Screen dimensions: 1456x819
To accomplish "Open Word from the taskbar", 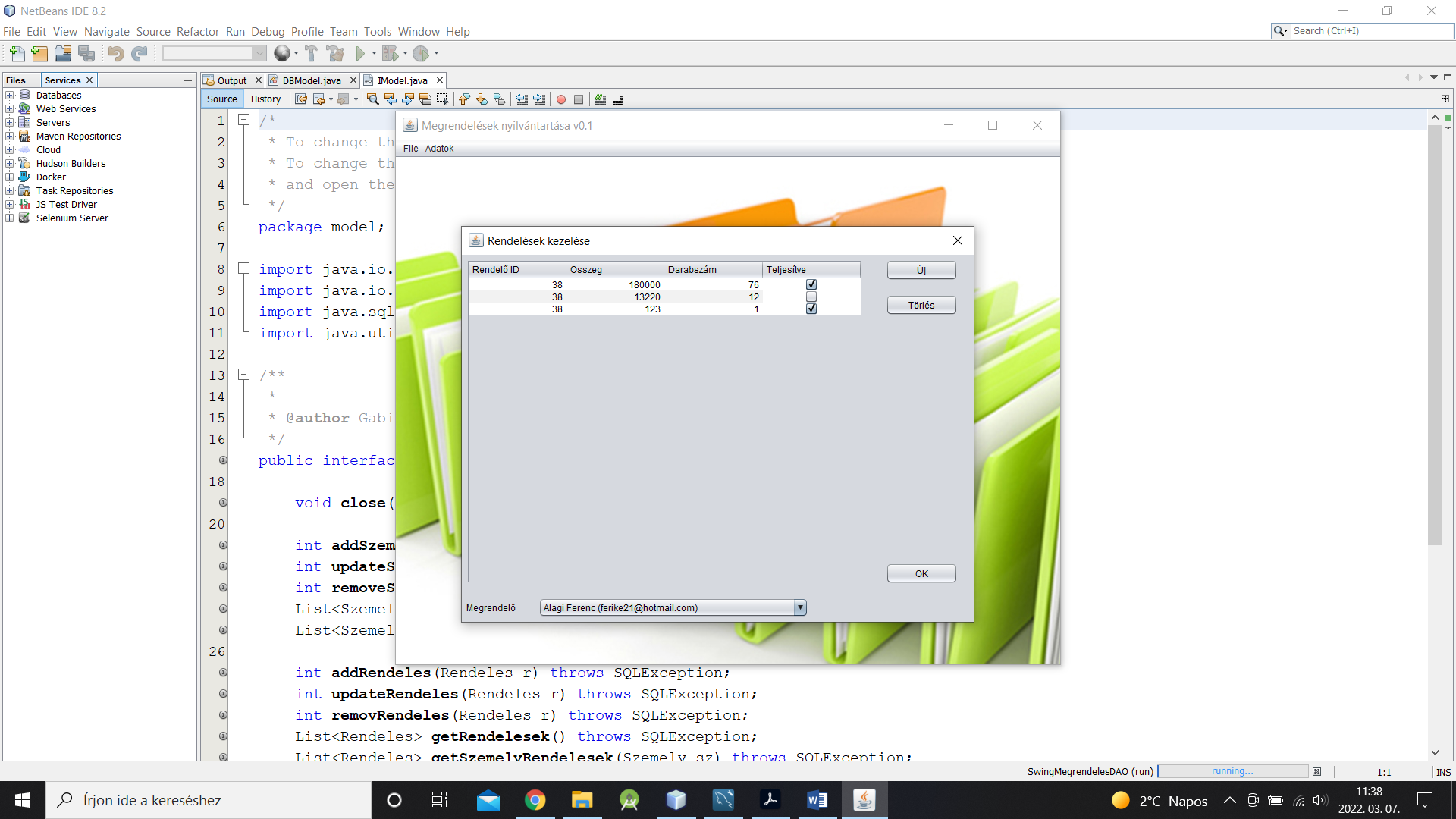I will [x=817, y=800].
